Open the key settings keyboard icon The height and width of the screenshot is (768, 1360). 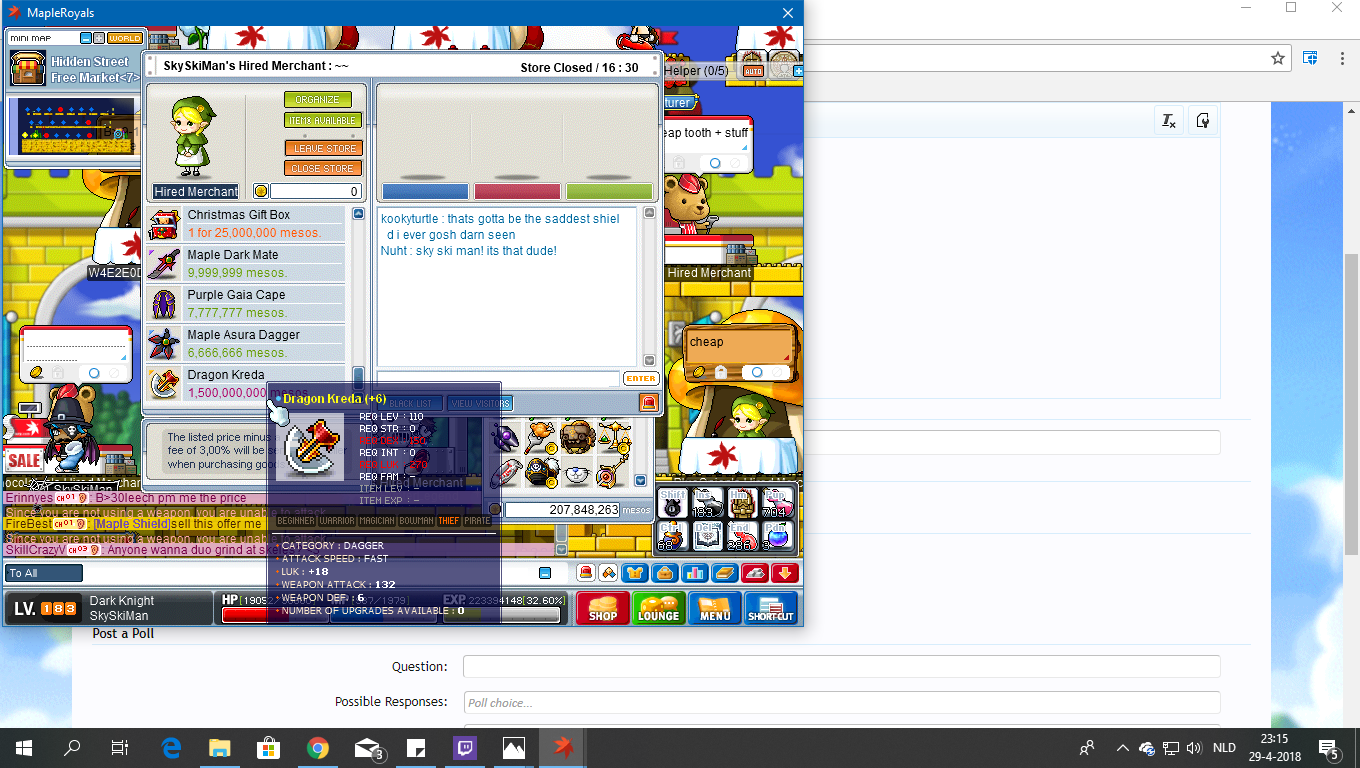coord(755,573)
